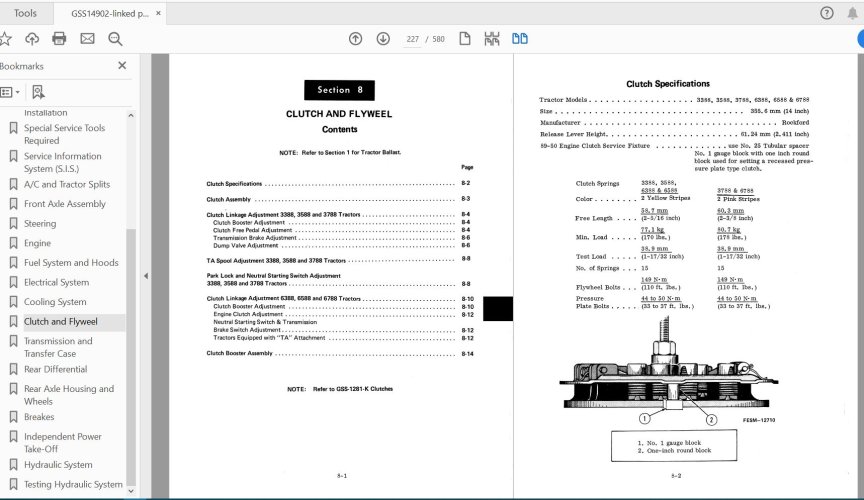Enable the two-page view icon

[x=520, y=39]
